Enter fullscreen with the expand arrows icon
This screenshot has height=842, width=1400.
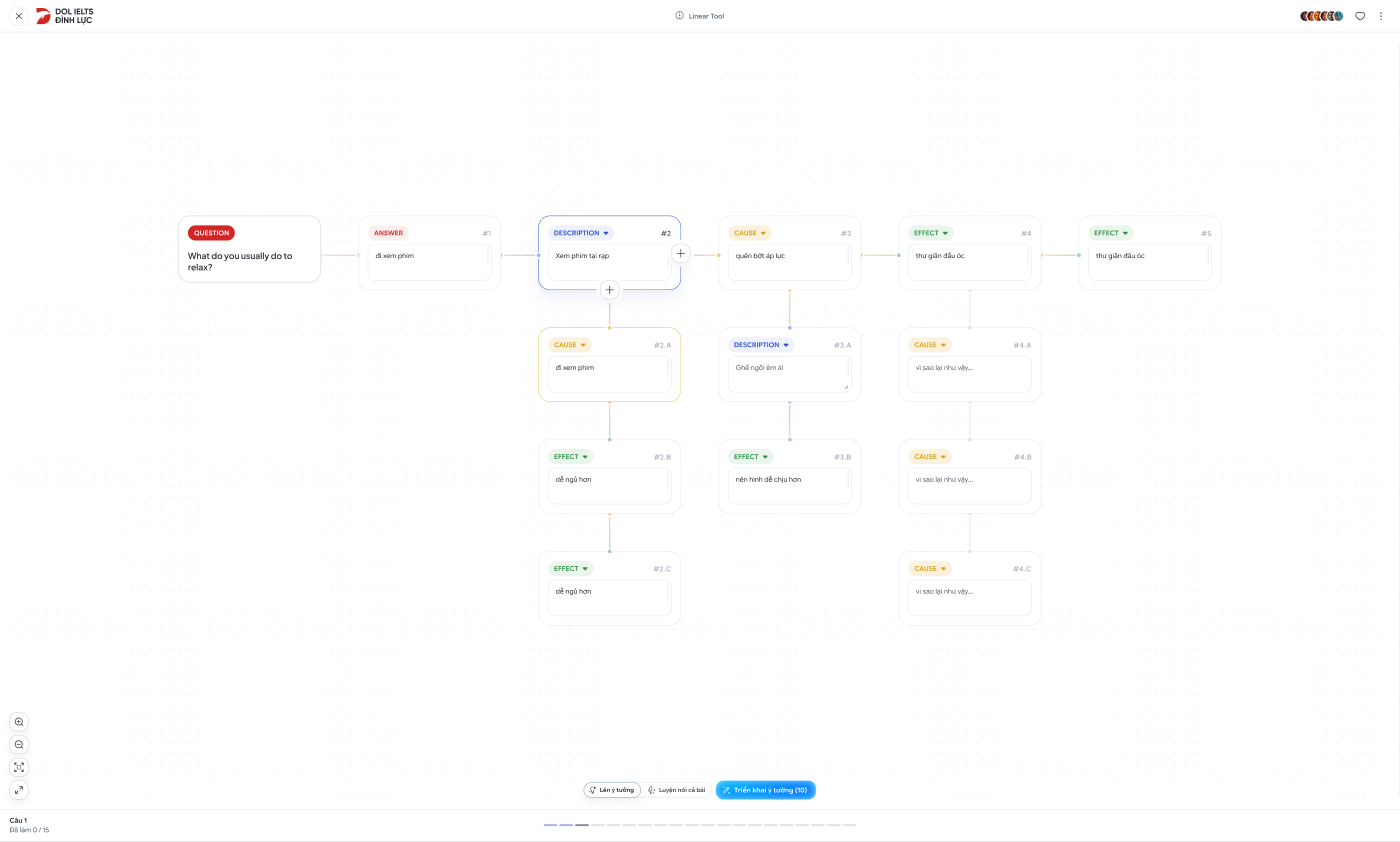tap(19, 790)
